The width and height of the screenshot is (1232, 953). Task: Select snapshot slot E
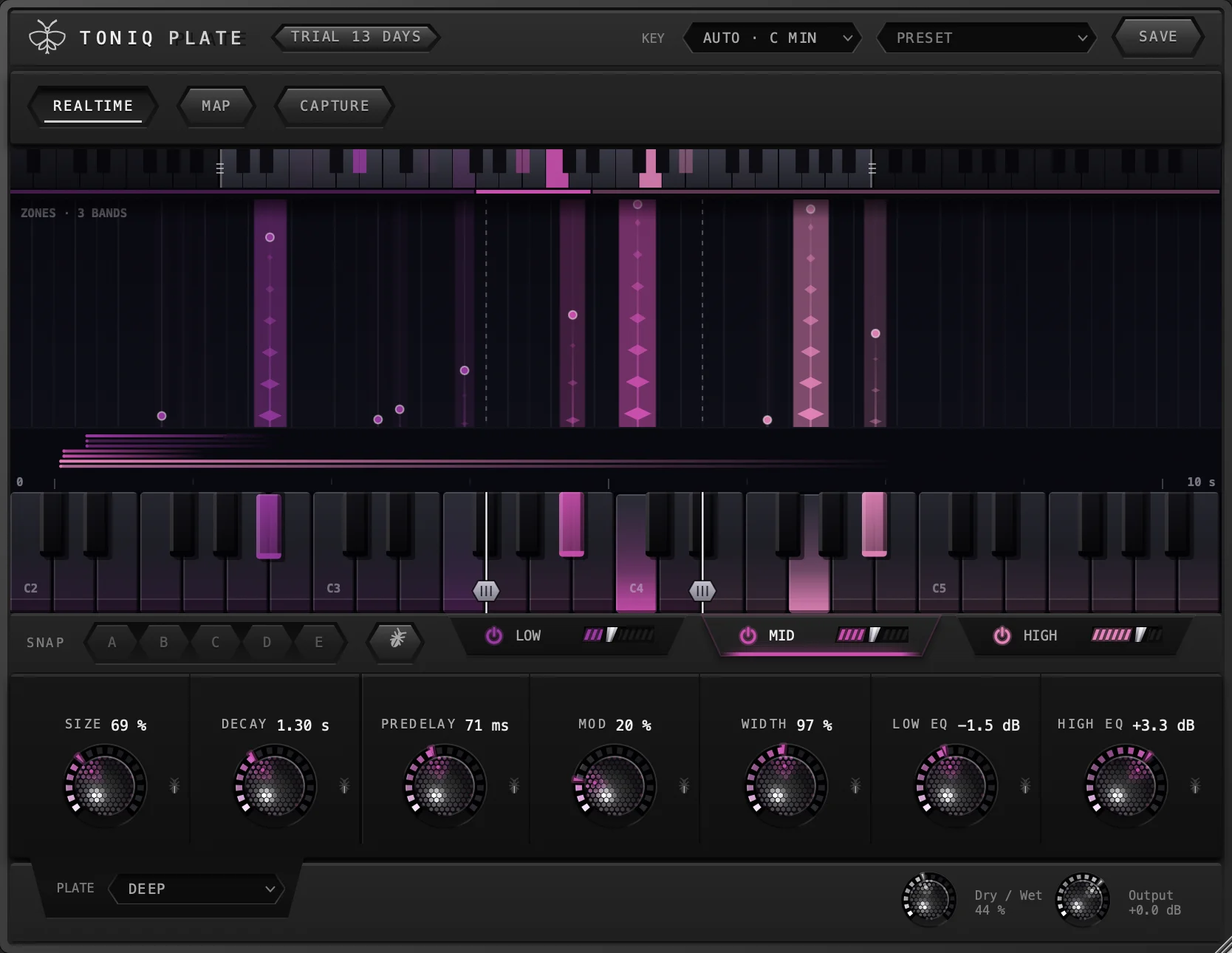click(319, 642)
